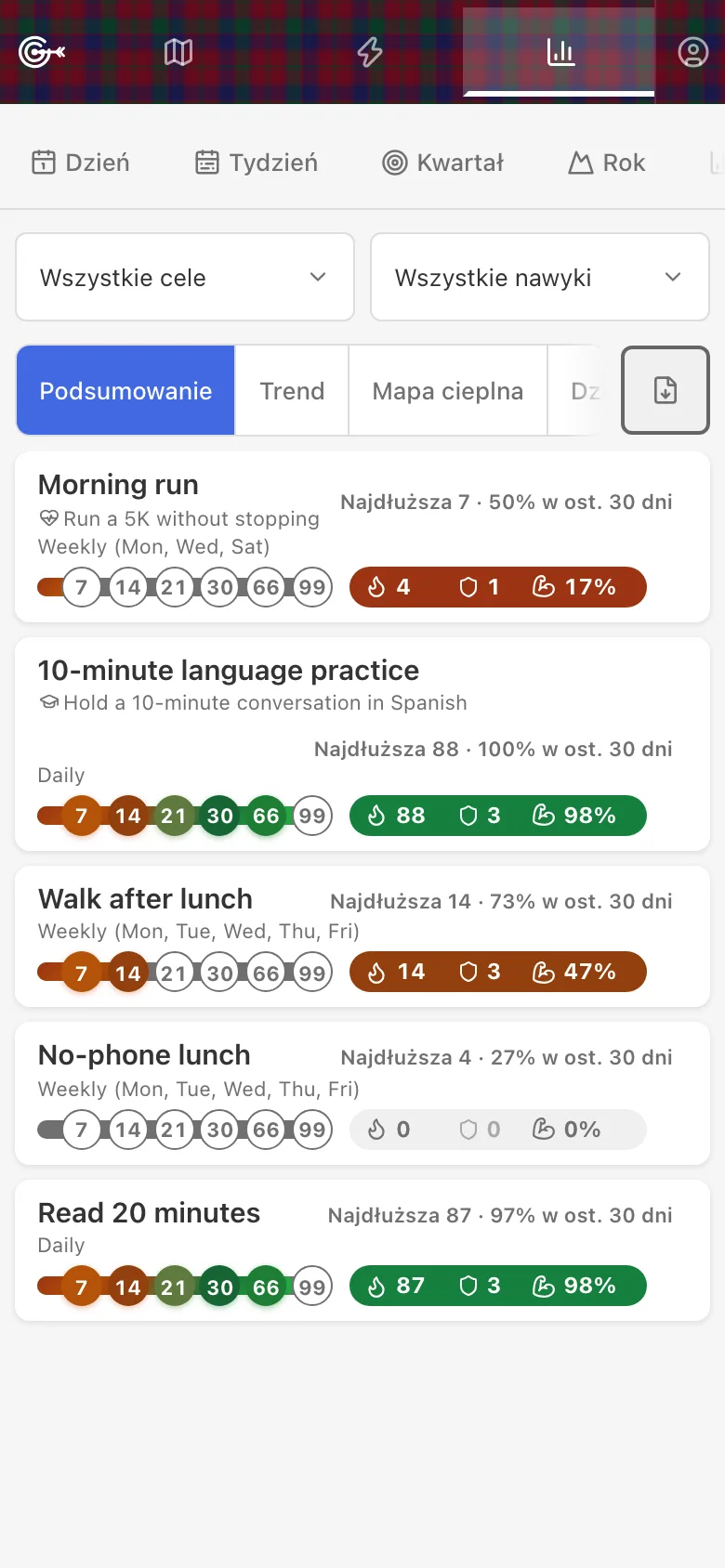This screenshot has width=725, height=1568.
Task: Open the app logo target icon
Action: coord(42,52)
